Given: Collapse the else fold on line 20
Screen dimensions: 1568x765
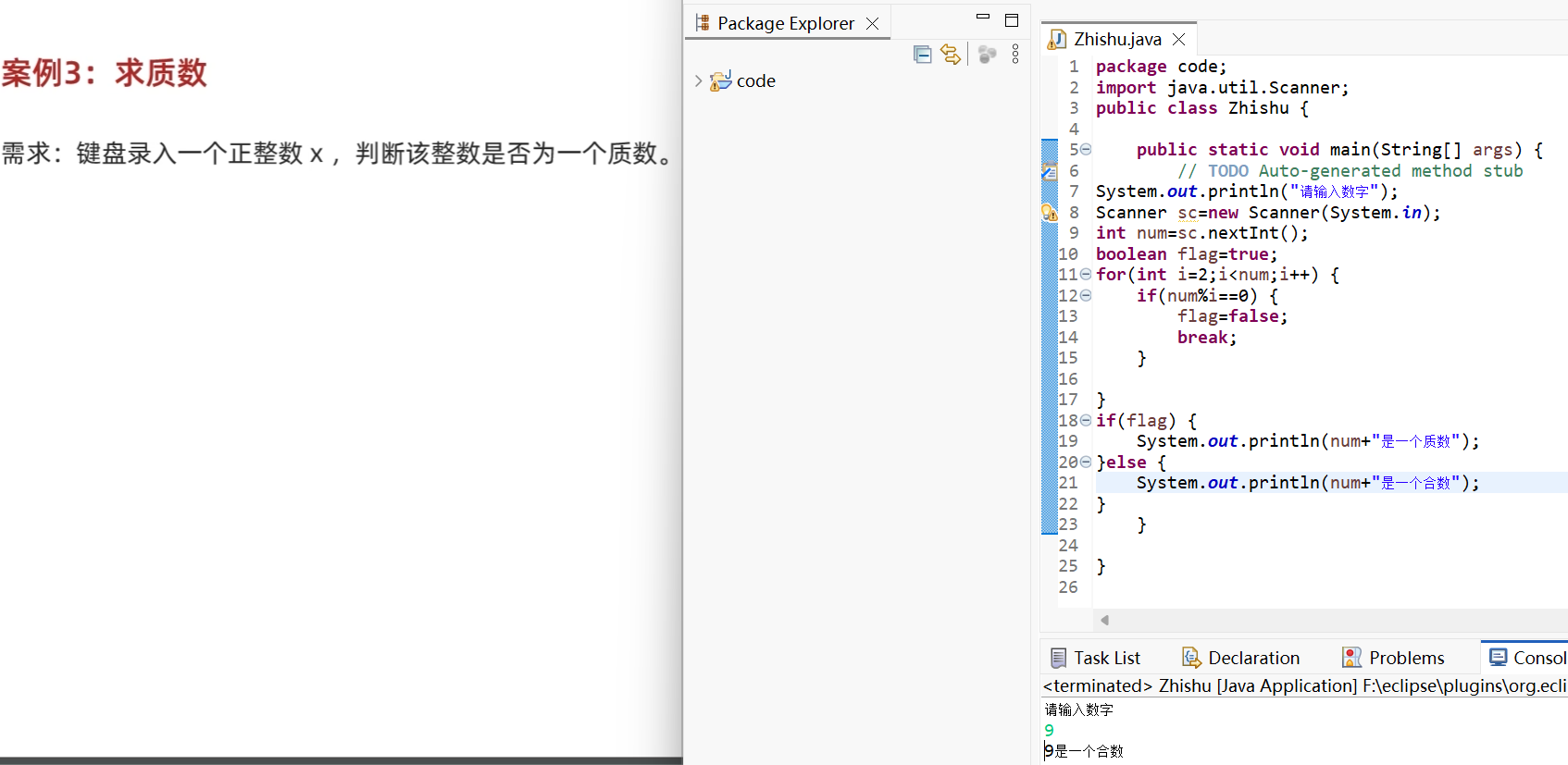Looking at the screenshot, I should pyautogui.click(x=1086, y=462).
